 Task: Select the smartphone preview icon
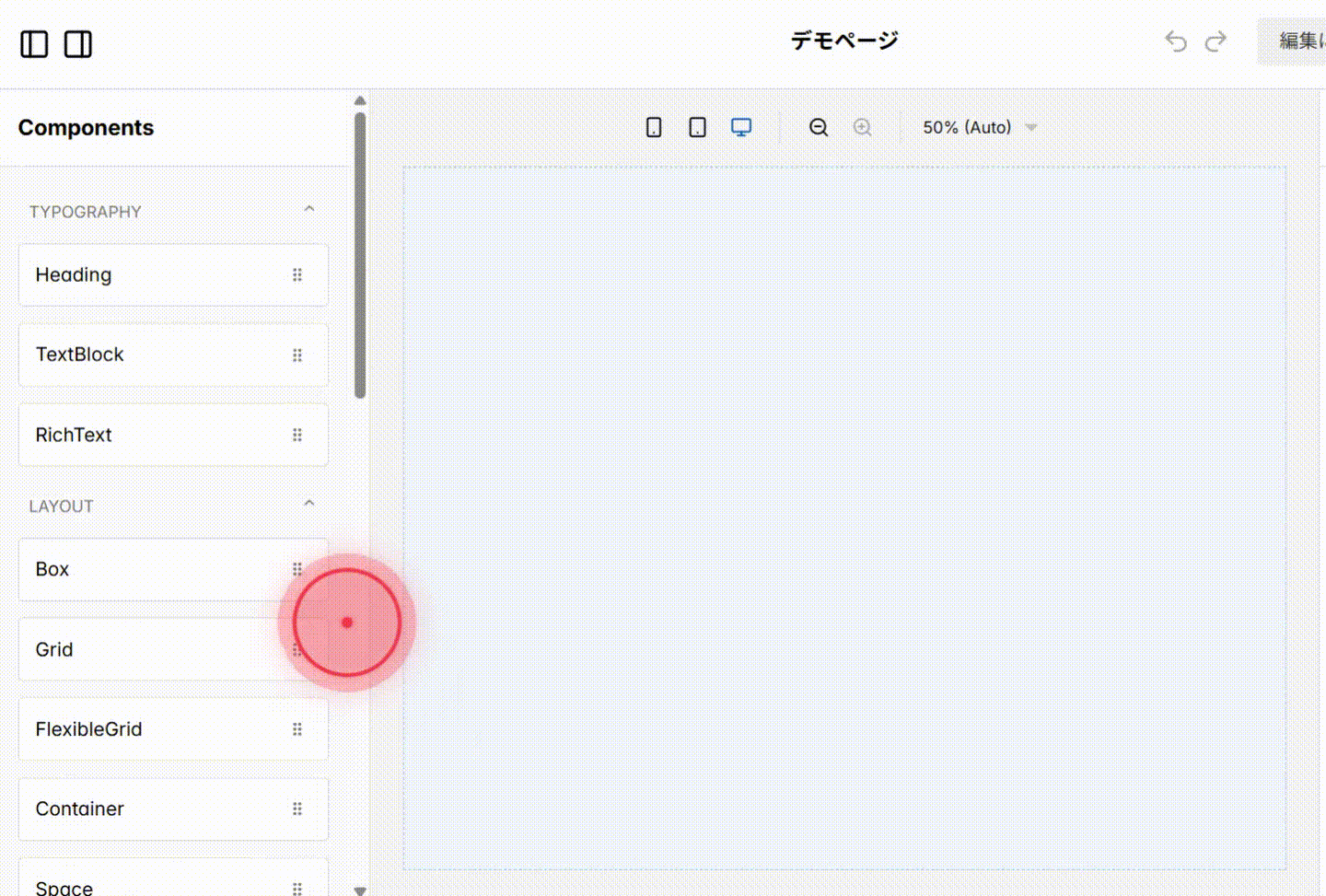[x=654, y=127]
